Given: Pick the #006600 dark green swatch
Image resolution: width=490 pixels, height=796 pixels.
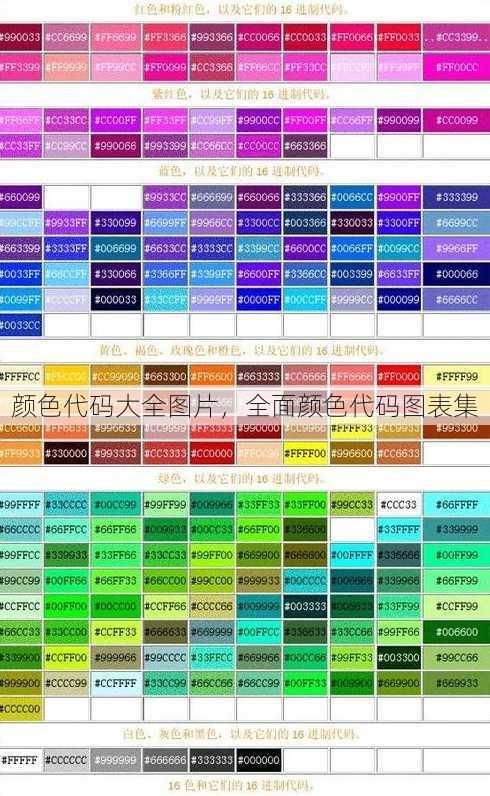Looking at the screenshot, I should click(x=456, y=632).
